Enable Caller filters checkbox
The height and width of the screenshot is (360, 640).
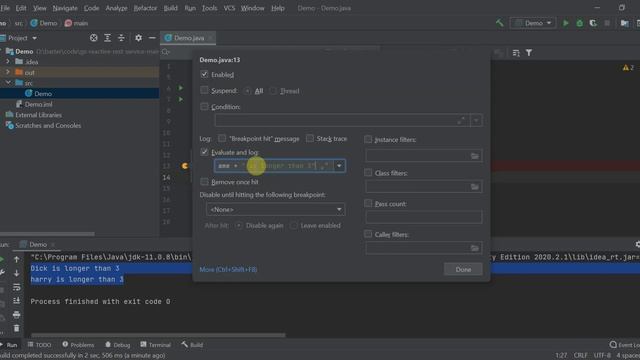click(x=368, y=234)
